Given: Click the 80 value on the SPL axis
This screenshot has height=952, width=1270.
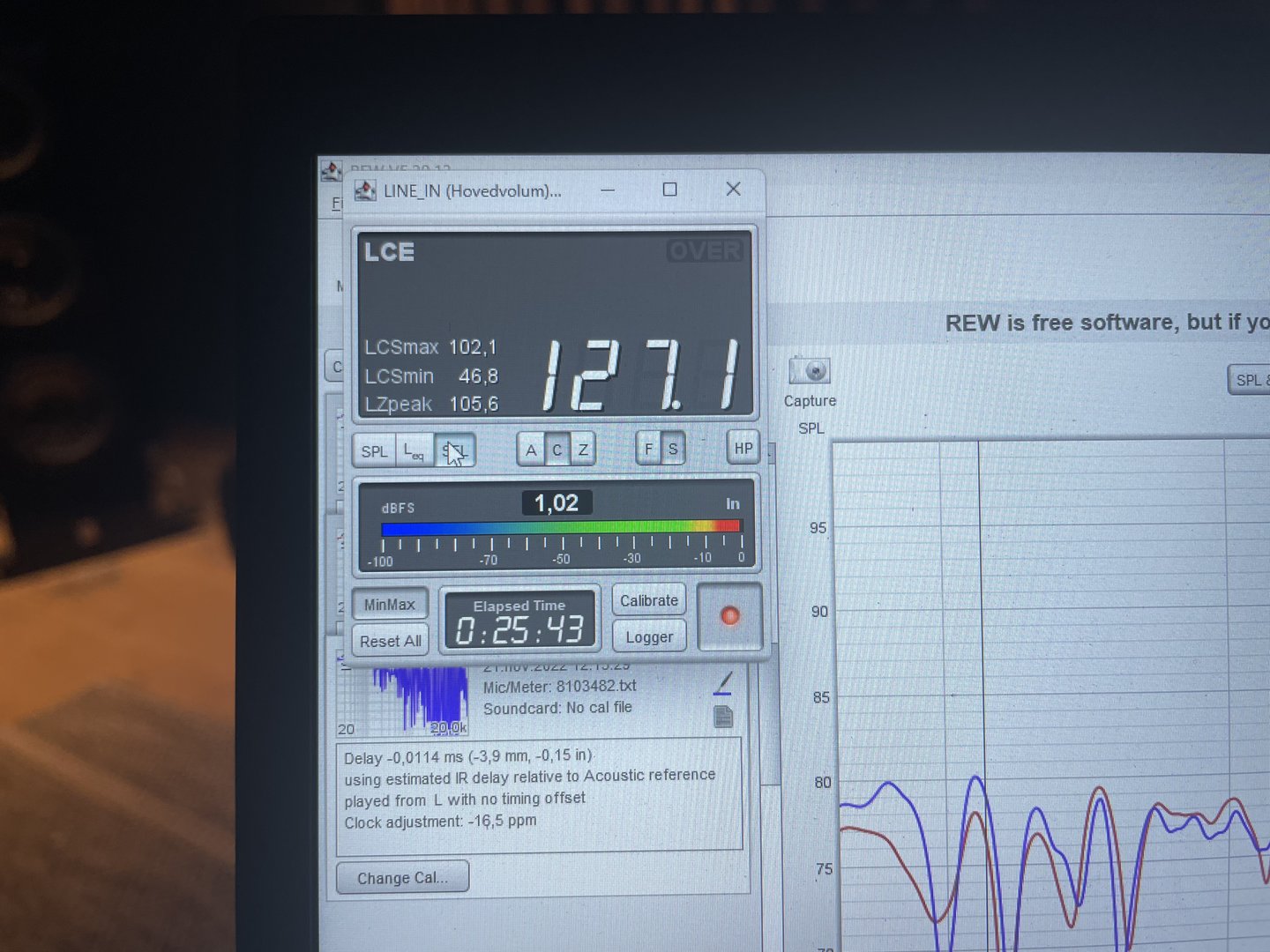Looking at the screenshot, I should (x=823, y=782).
